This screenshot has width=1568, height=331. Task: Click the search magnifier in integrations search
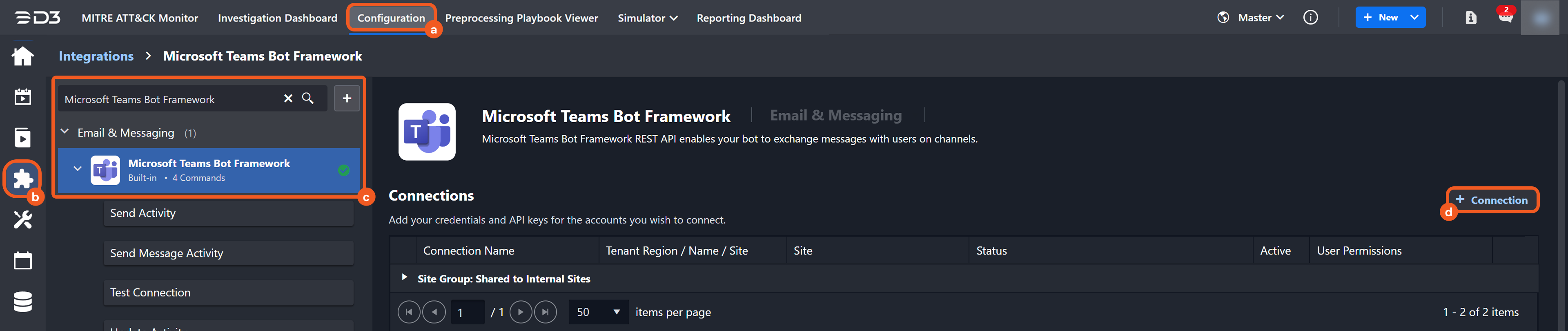[x=308, y=99]
